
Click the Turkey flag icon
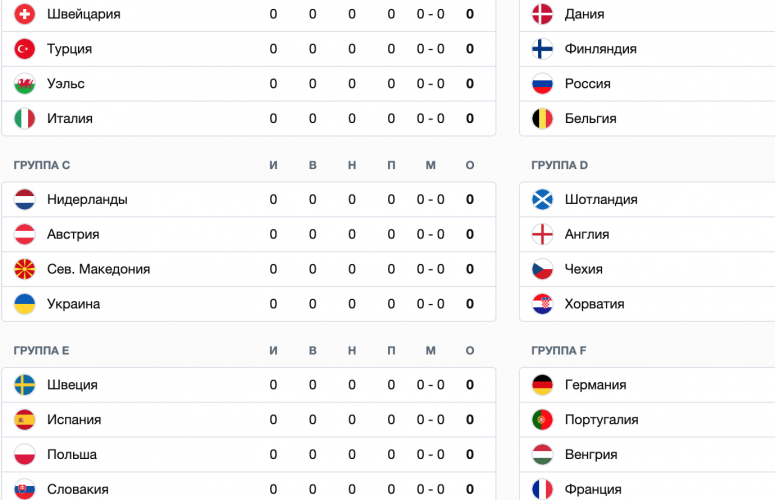click(x=24, y=49)
